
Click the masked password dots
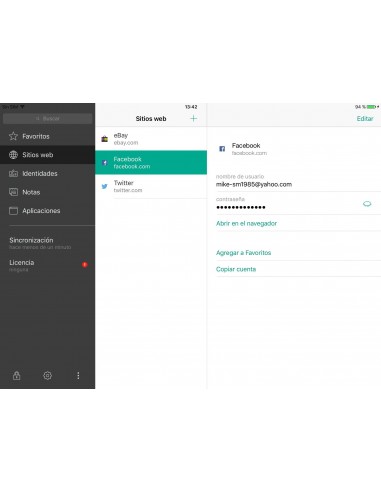(241, 207)
